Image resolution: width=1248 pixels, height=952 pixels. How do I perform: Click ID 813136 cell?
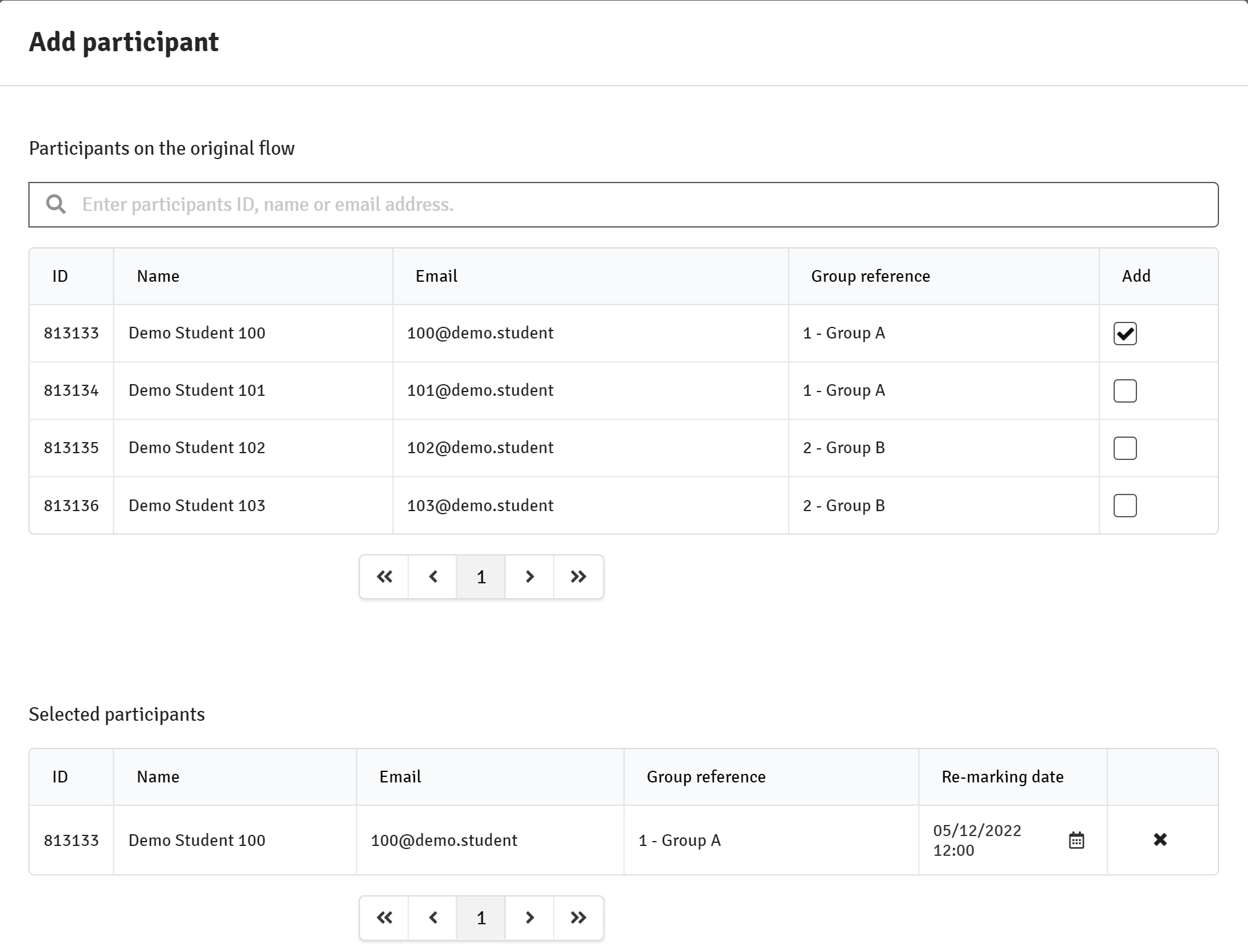tap(72, 506)
